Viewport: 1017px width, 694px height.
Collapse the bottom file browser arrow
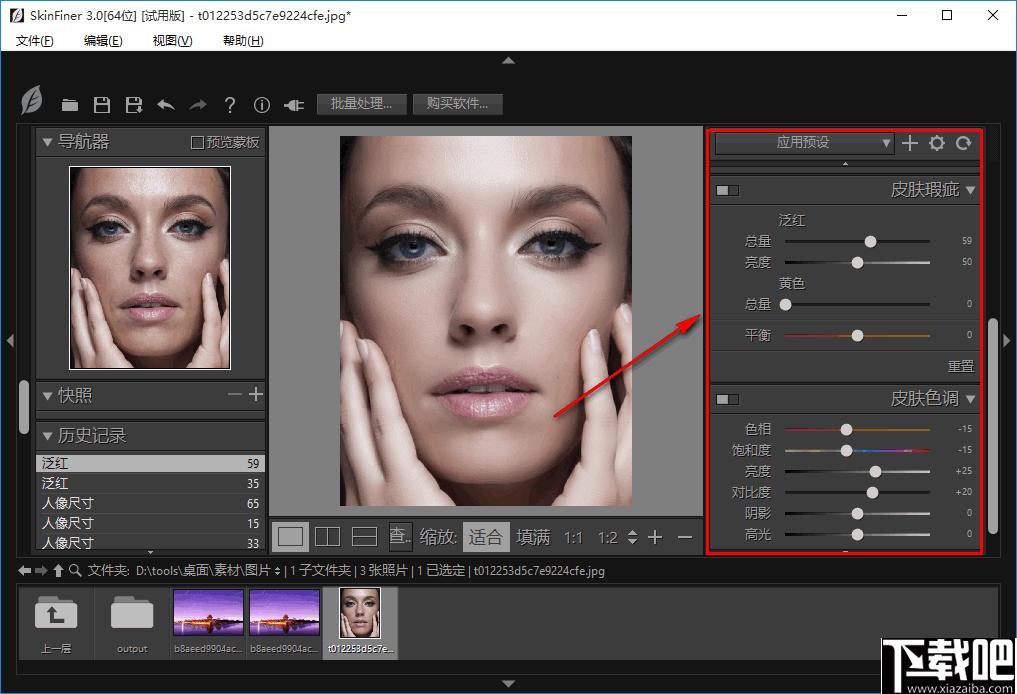coord(508,683)
